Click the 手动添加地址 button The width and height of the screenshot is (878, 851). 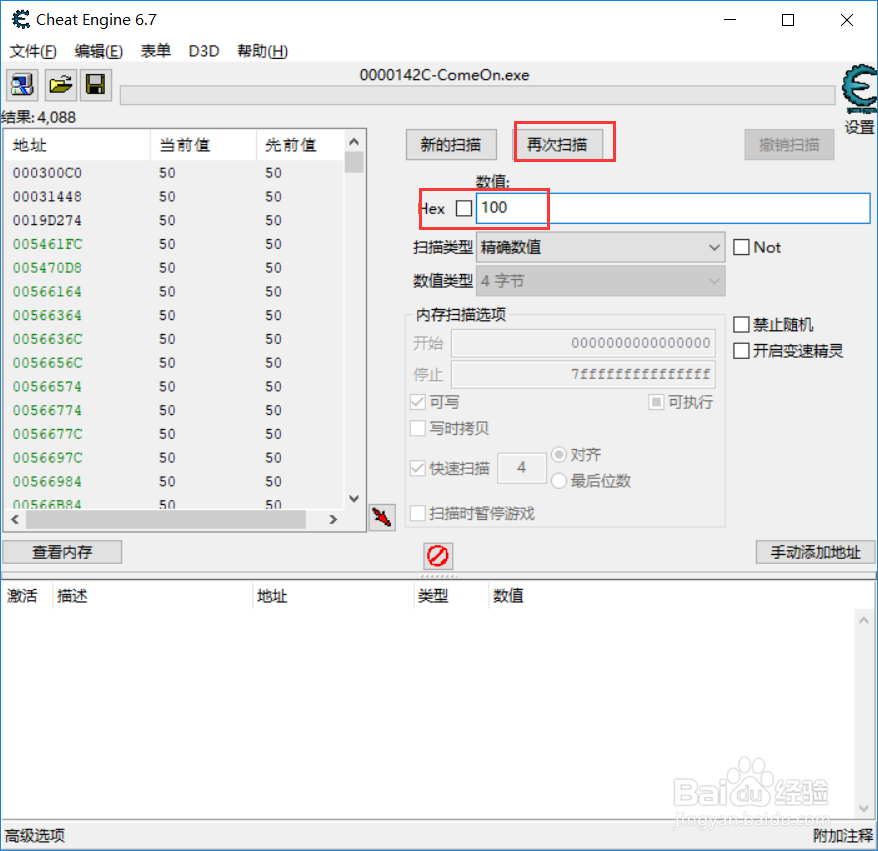[815, 552]
